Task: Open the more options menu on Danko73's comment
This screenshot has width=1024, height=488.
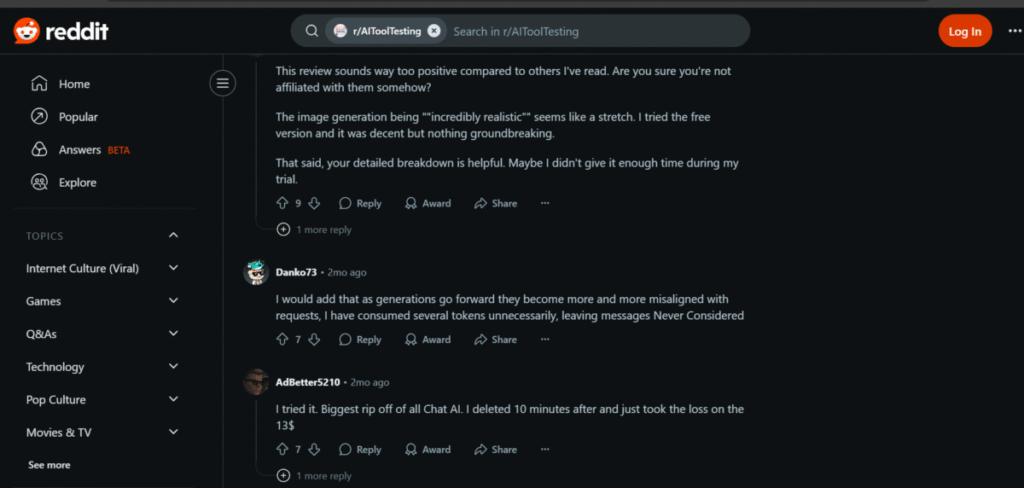Action: pos(545,340)
